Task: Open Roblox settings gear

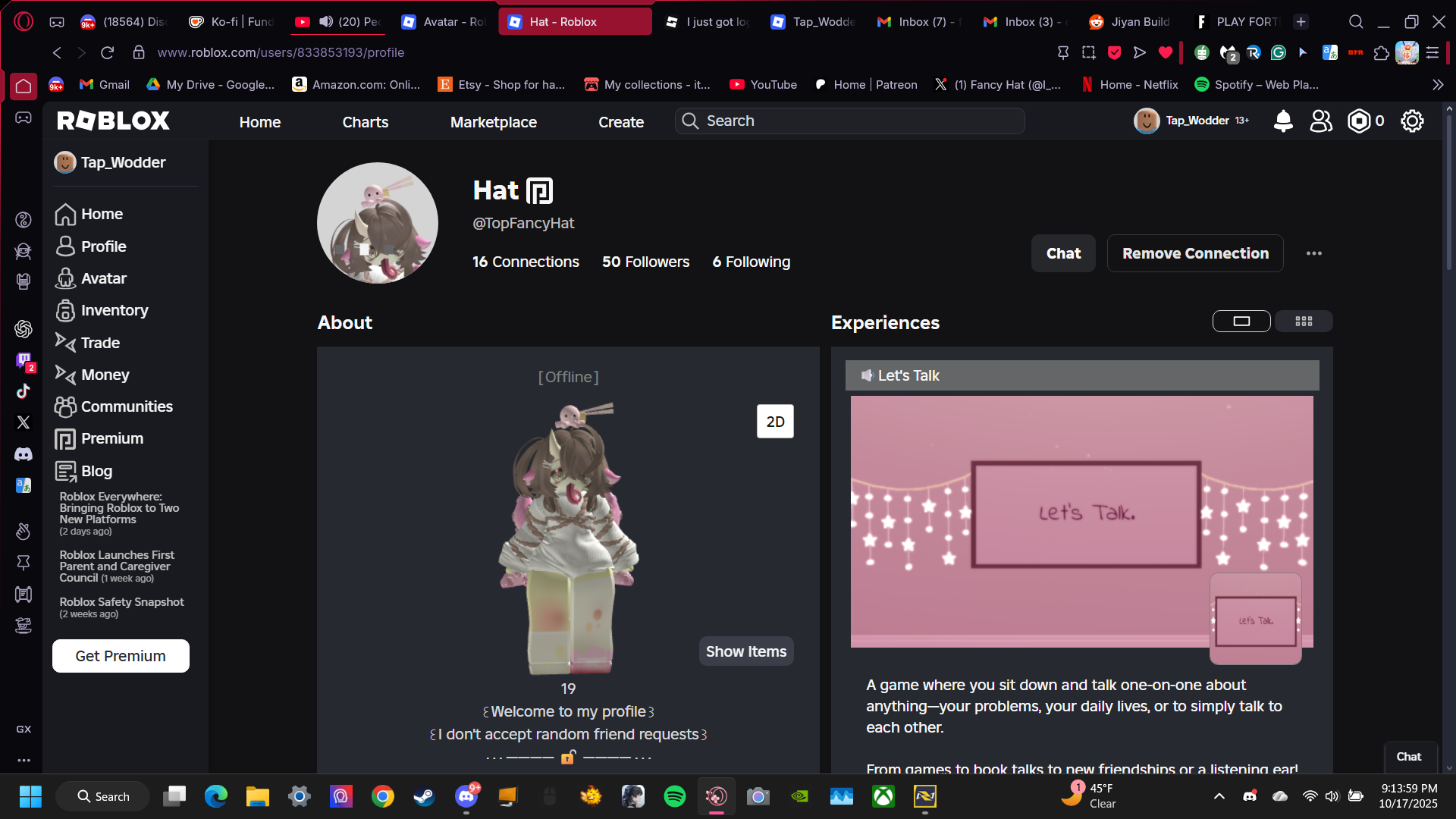Action: pos(1412,121)
